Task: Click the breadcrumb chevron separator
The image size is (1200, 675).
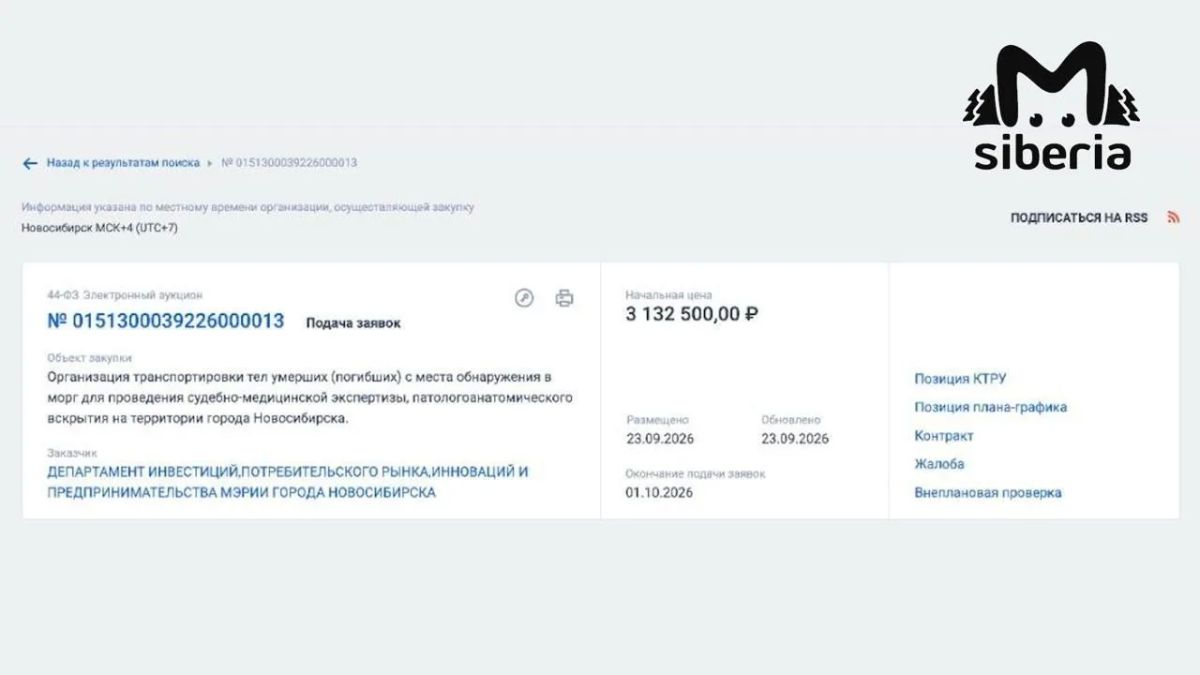Action: click(x=210, y=162)
